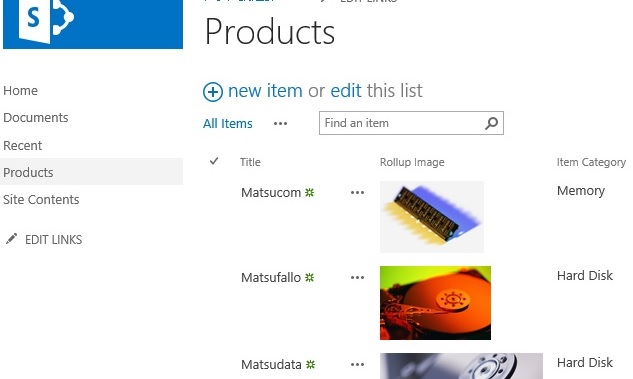Sort by Title column header

[x=250, y=162]
